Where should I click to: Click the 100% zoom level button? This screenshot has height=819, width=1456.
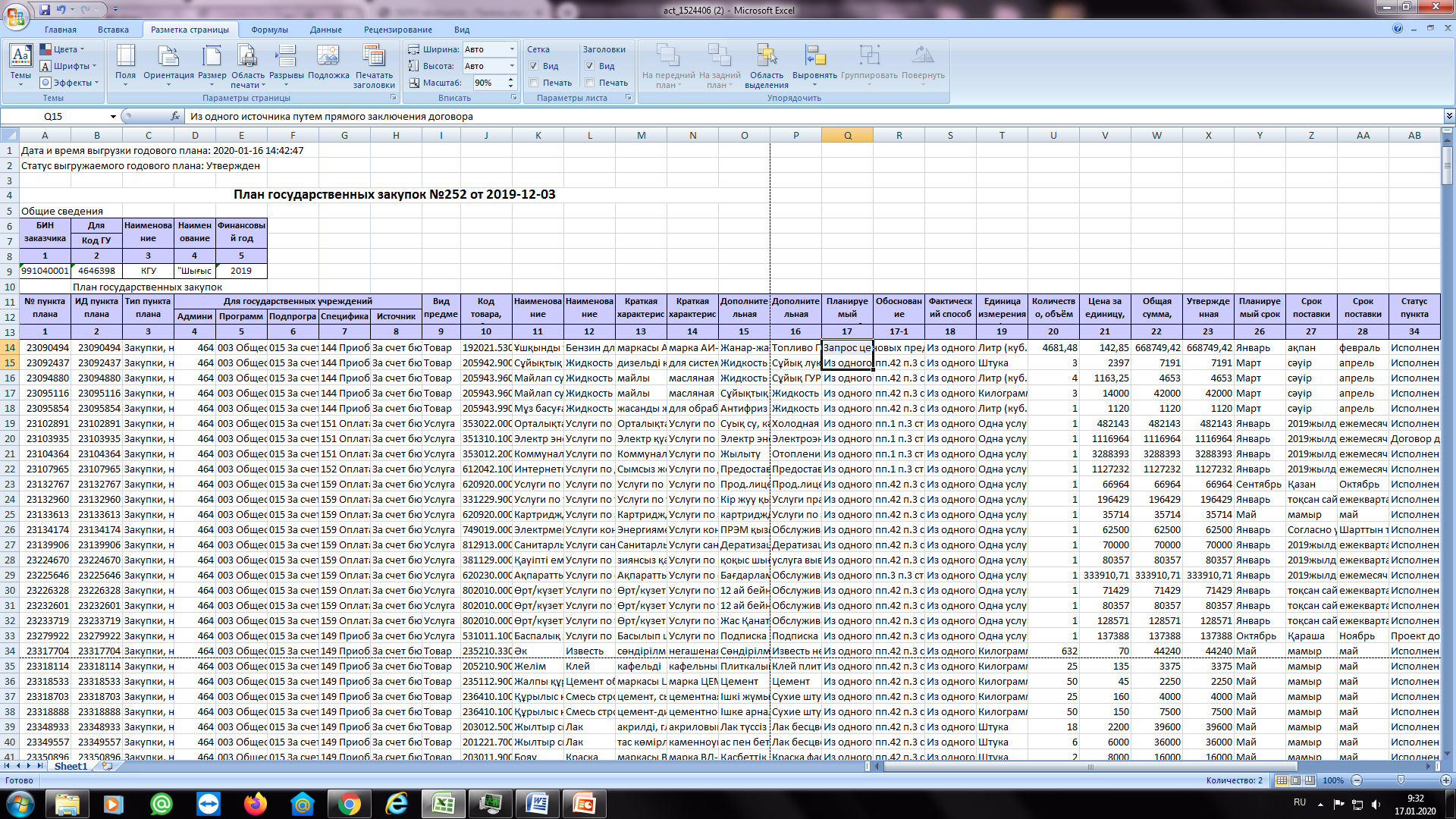pyautogui.click(x=1332, y=780)
